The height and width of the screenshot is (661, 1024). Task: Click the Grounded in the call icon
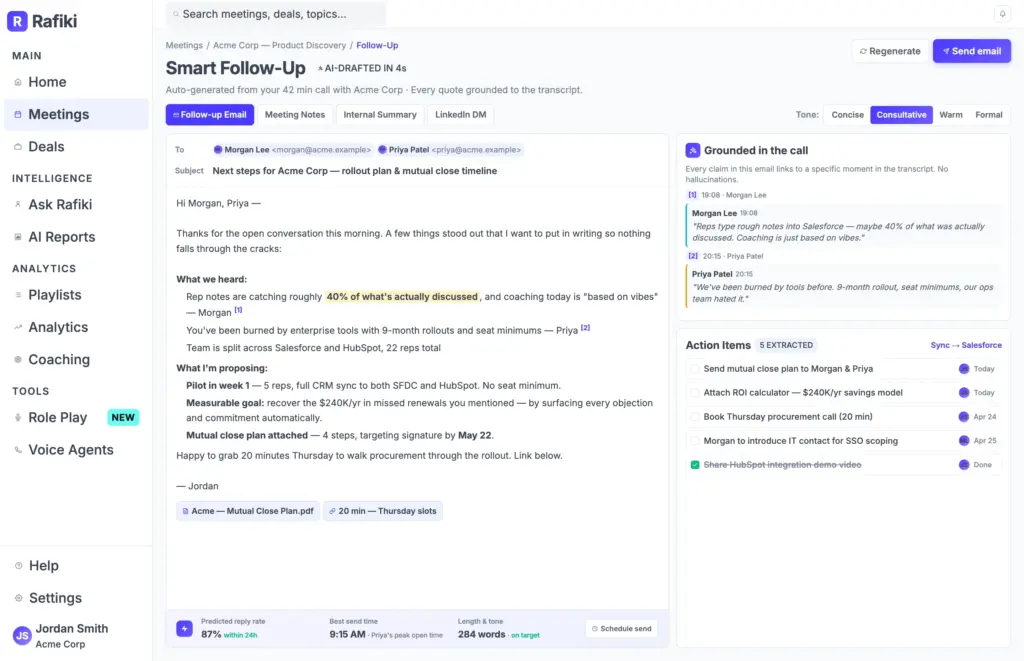692,150
